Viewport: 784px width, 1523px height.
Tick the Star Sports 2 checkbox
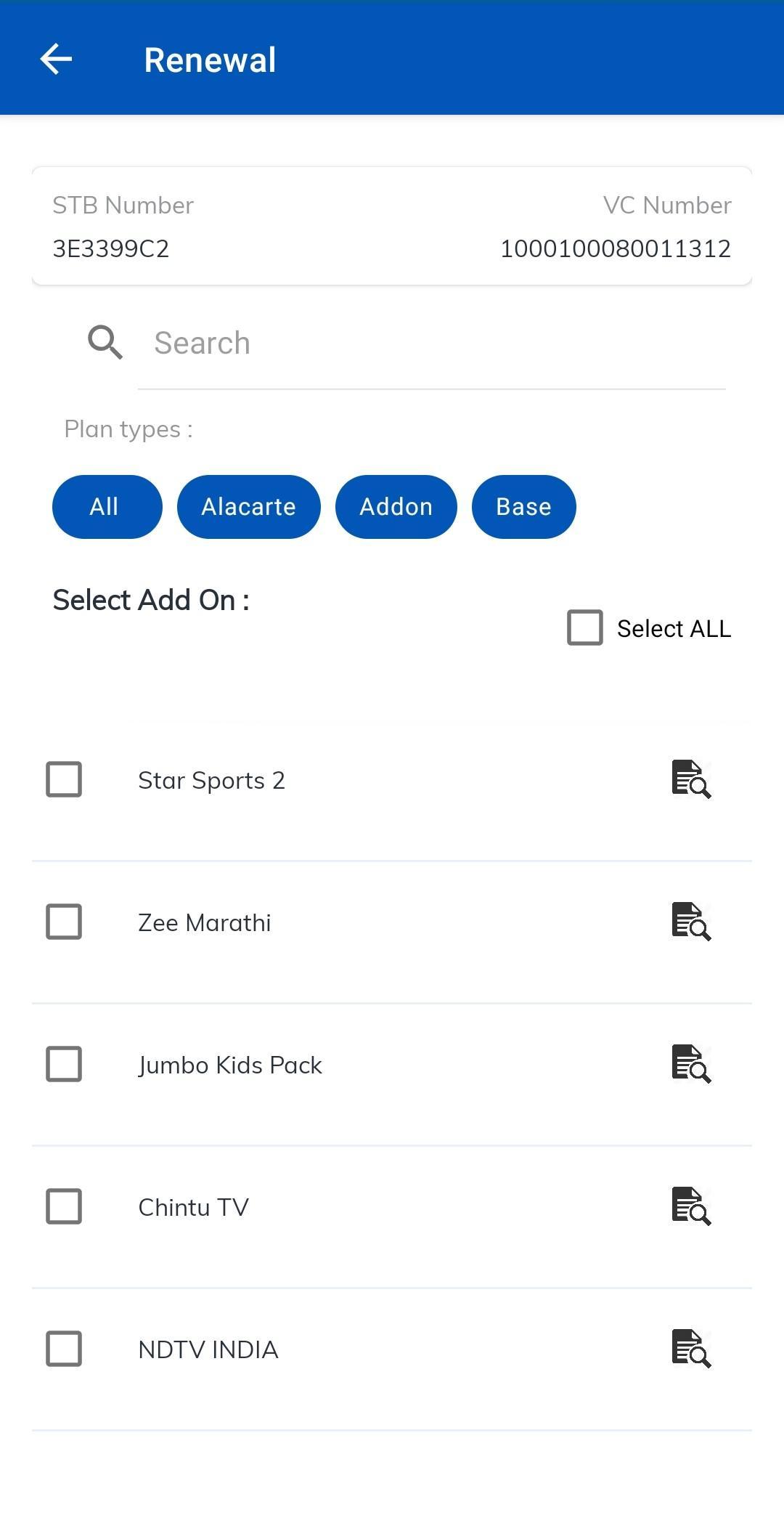click(x=64, y=779)
